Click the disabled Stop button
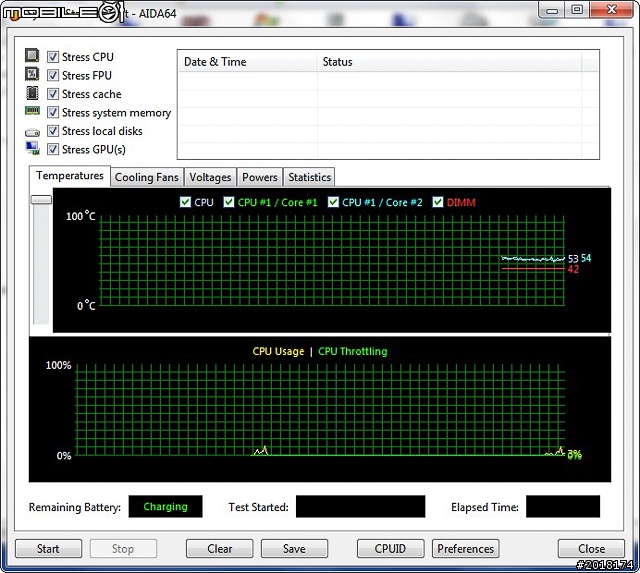Image resolution: width=640 pixels, height=573 pixels. coord(123,549)
